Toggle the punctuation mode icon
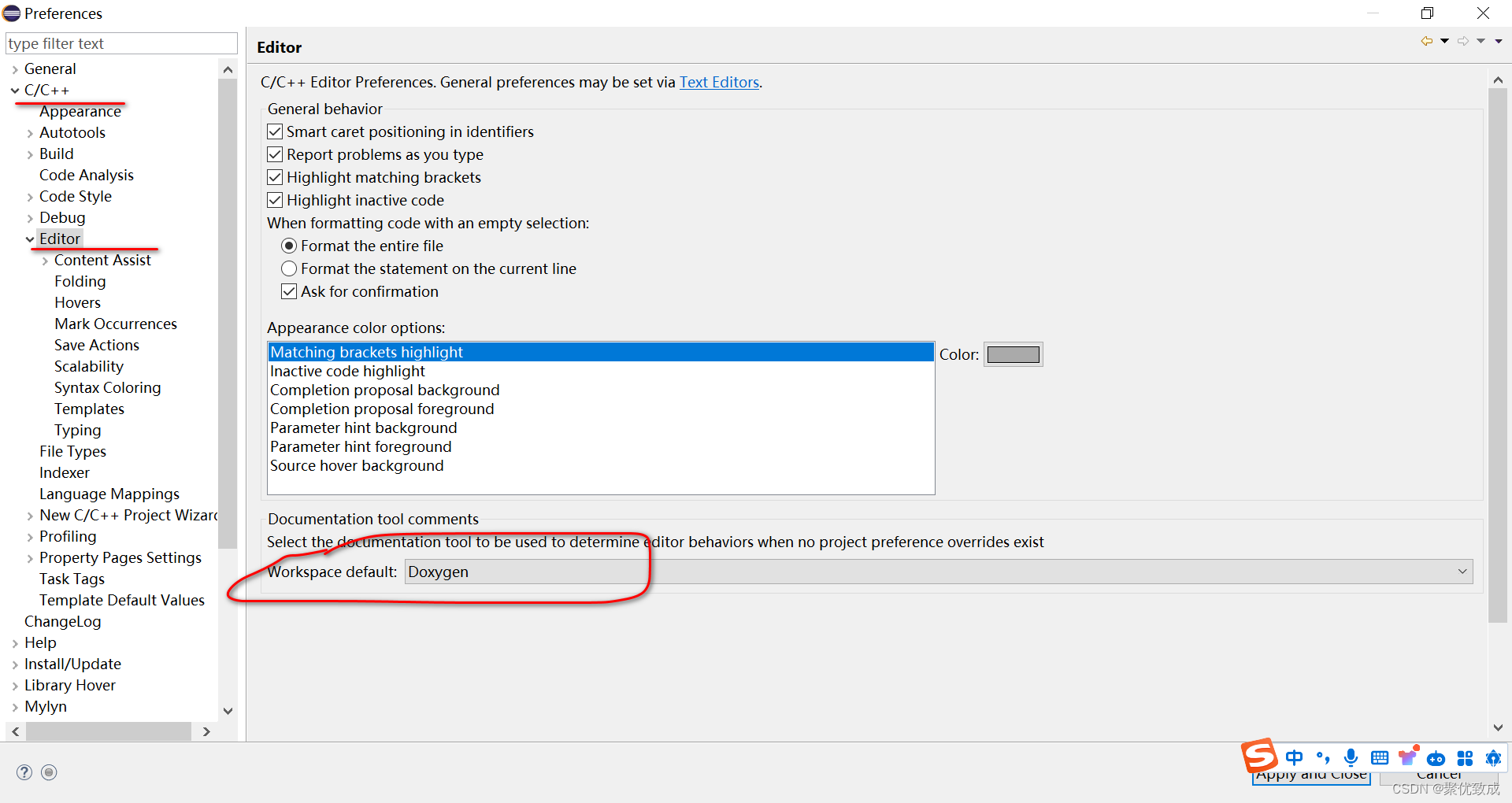Image resolution: width=1512 pixels, height=803 pixels. pos(1323,757)
